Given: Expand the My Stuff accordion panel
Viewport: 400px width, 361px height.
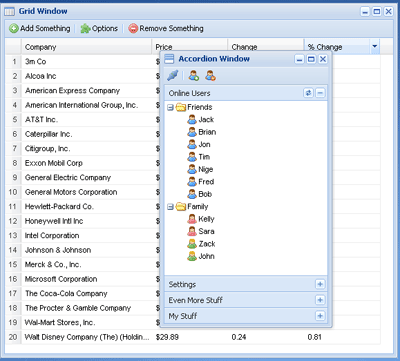Looking at the screenshot, I should pos(320,316).
